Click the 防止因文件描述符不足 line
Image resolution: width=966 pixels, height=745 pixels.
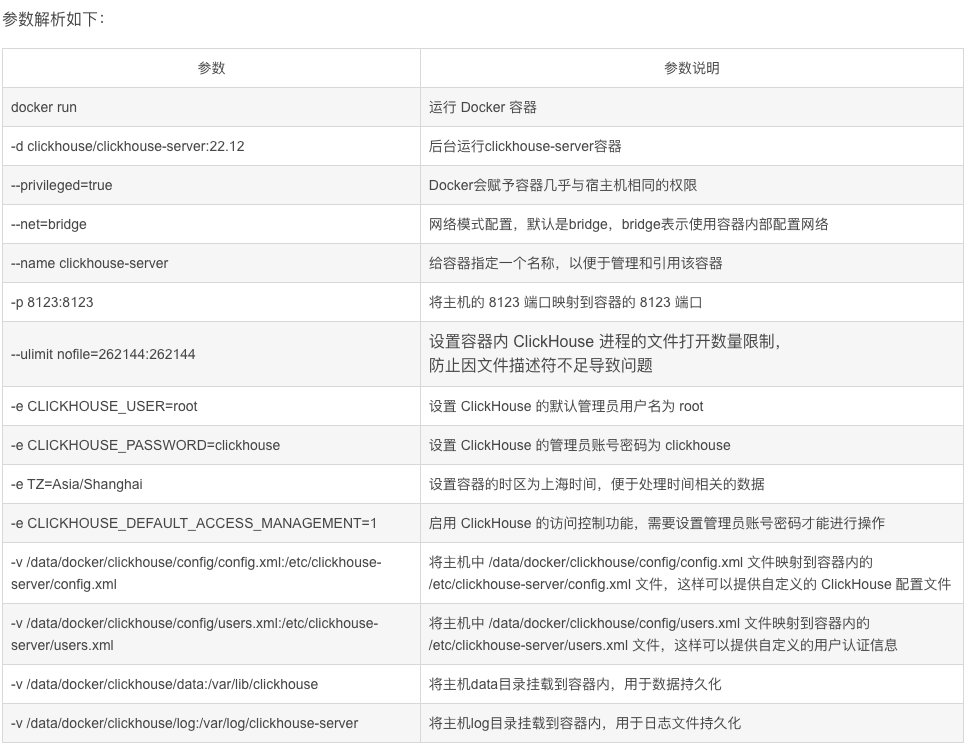[541, 365]
